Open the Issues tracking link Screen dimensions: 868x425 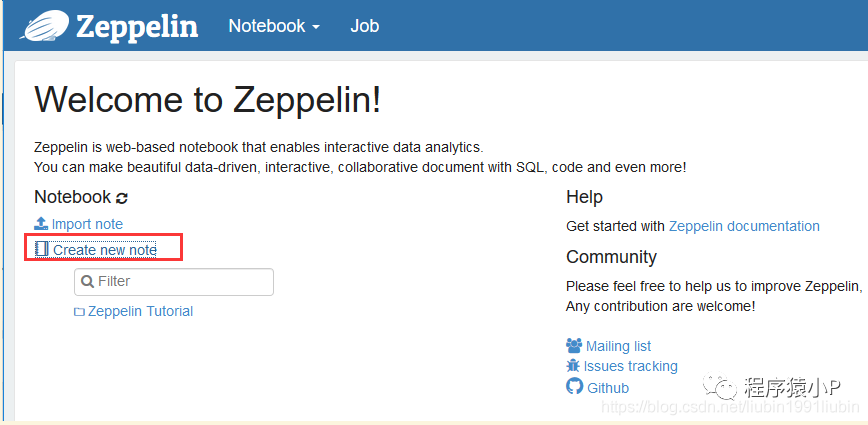pyautogui.click(x=631, y=366)
